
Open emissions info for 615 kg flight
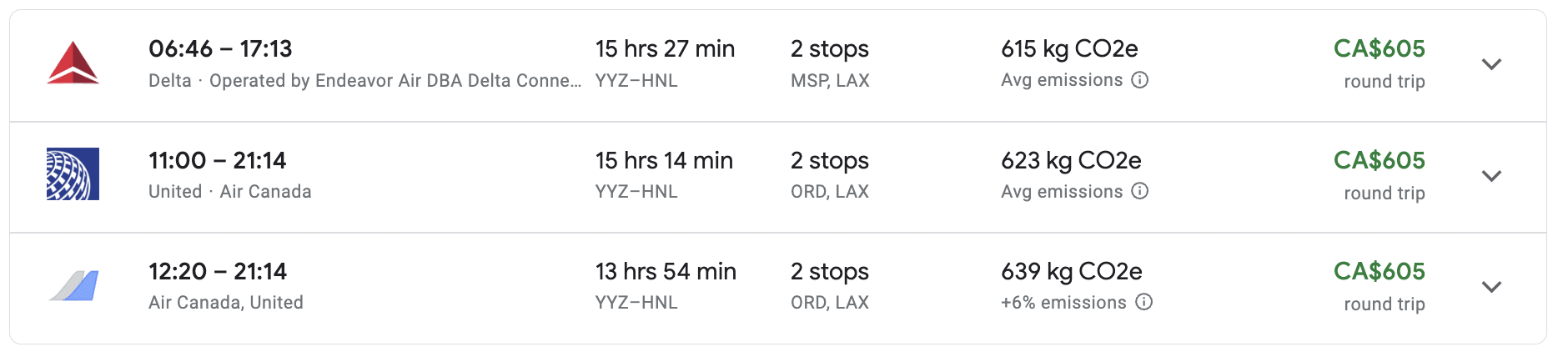click(1140, 80)
